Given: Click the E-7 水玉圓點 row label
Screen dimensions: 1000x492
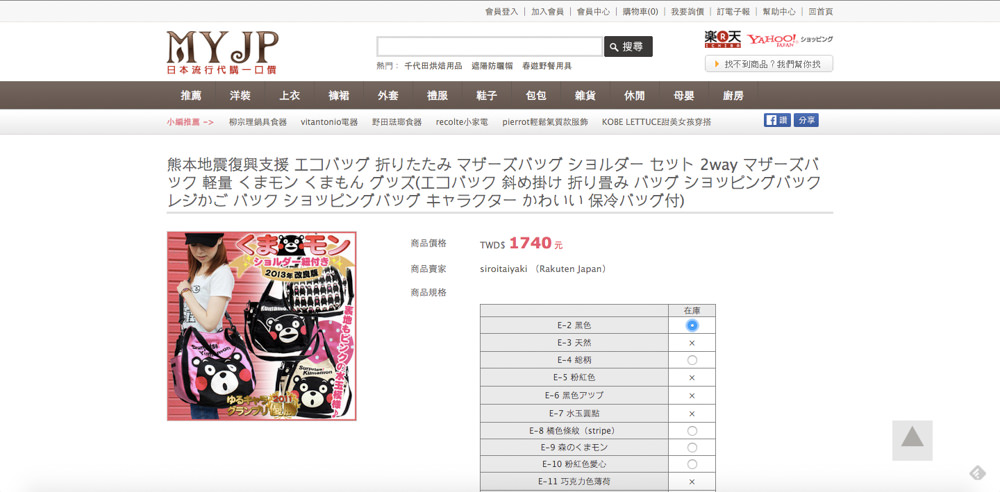Looking at the screenshot, I should click(x=574, y=414).
